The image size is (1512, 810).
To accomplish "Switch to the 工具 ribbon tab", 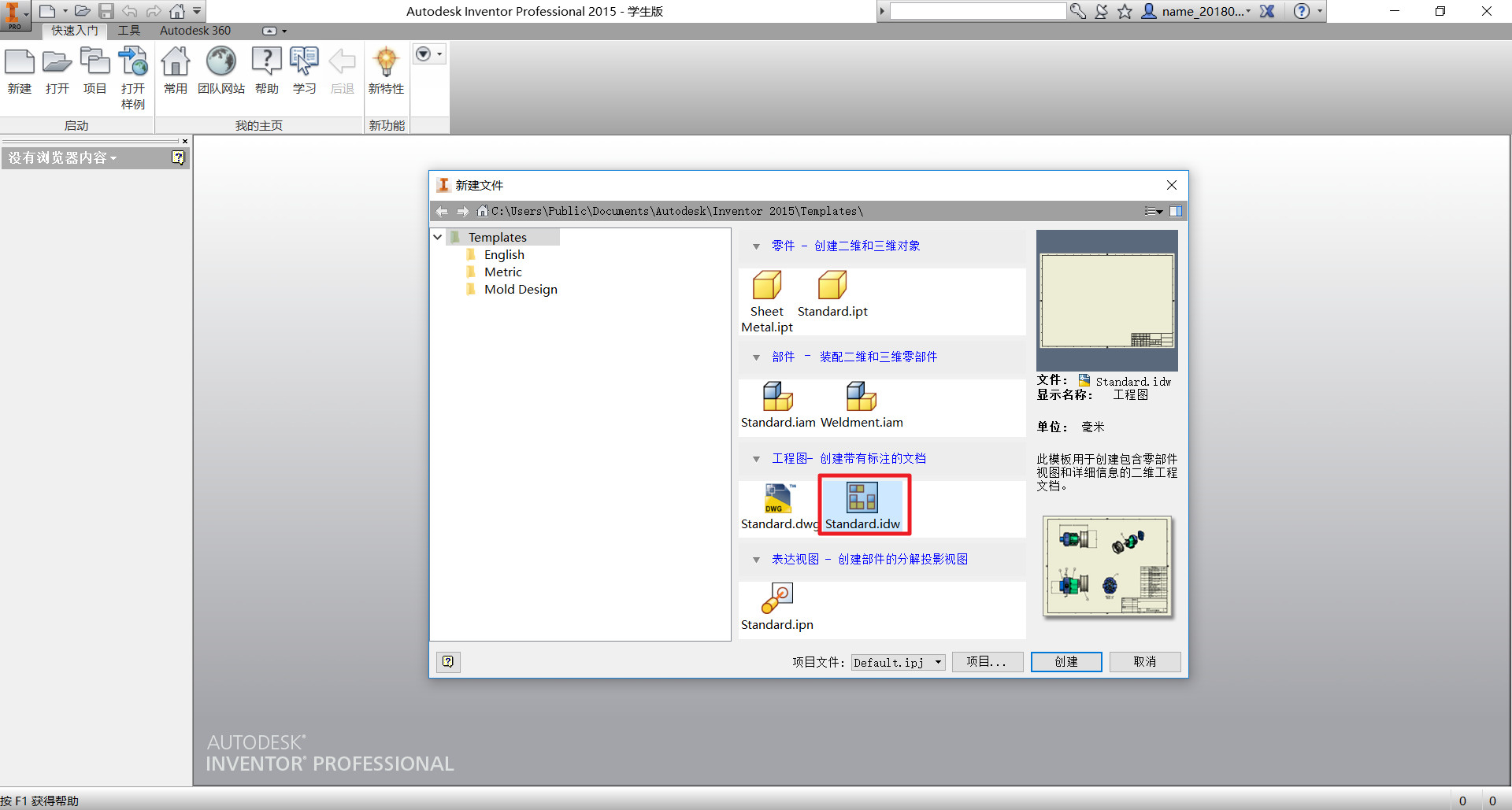I will click(x=129, y=31).
